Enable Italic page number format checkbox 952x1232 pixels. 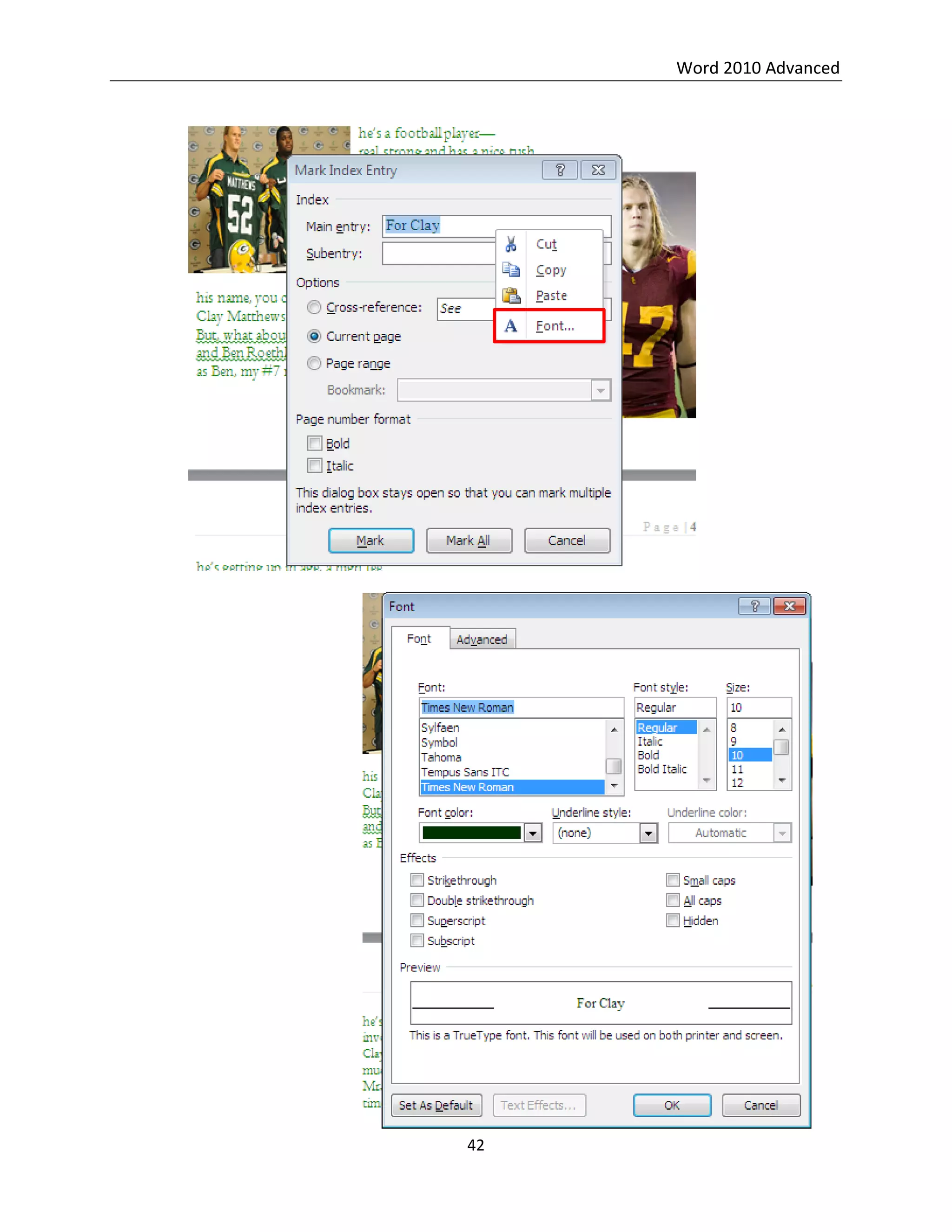(315, 466)
